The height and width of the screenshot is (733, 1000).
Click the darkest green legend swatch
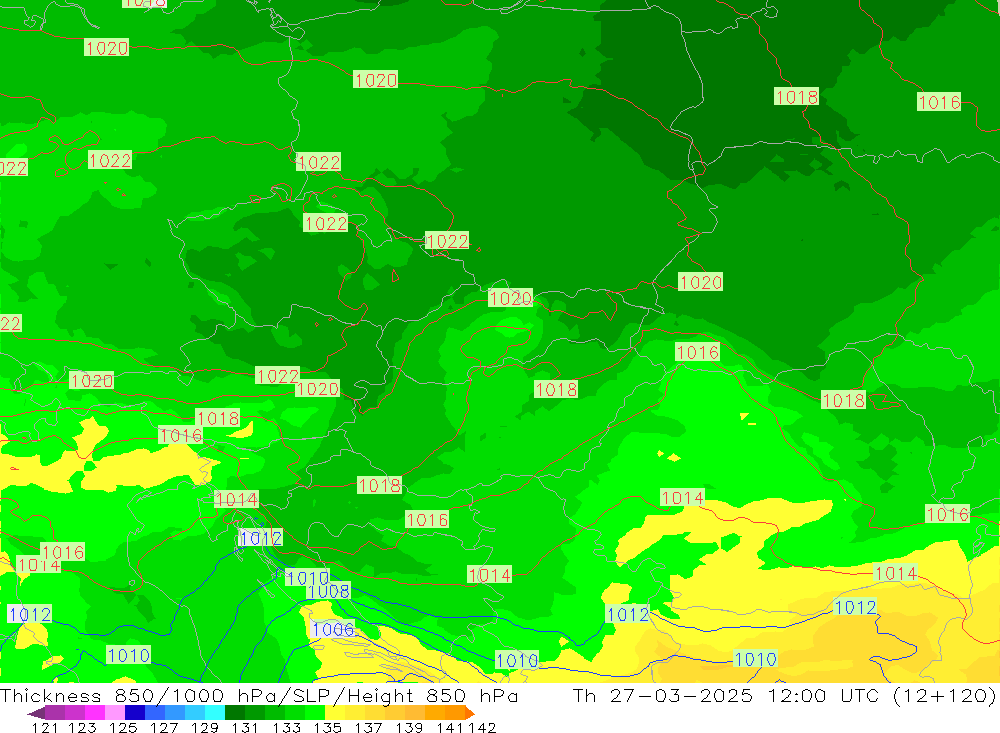(x=235, y=713)
